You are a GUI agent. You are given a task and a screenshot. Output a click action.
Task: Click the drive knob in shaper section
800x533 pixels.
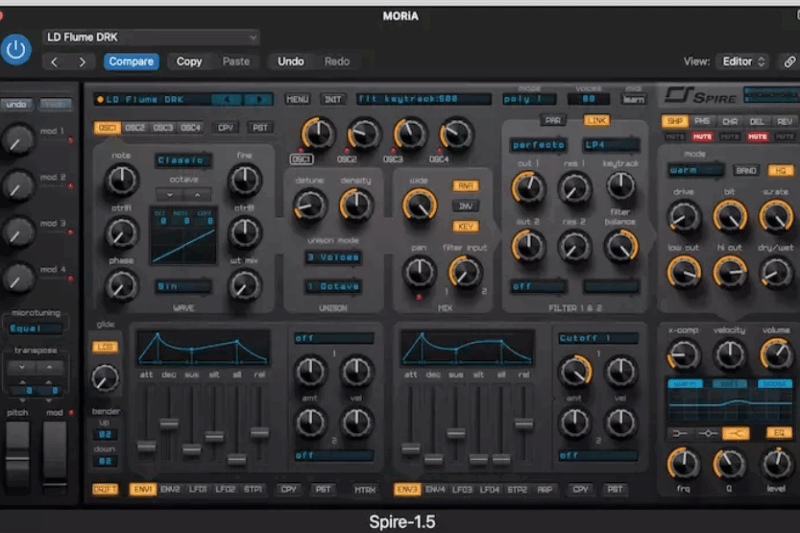pos(684,216)
